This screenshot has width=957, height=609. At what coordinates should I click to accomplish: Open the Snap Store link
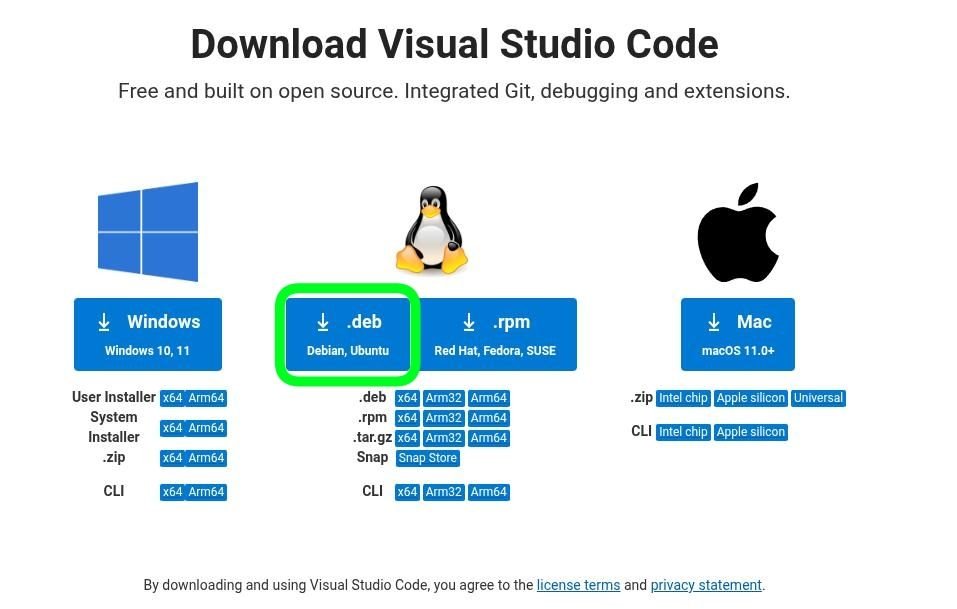[427, 458]
